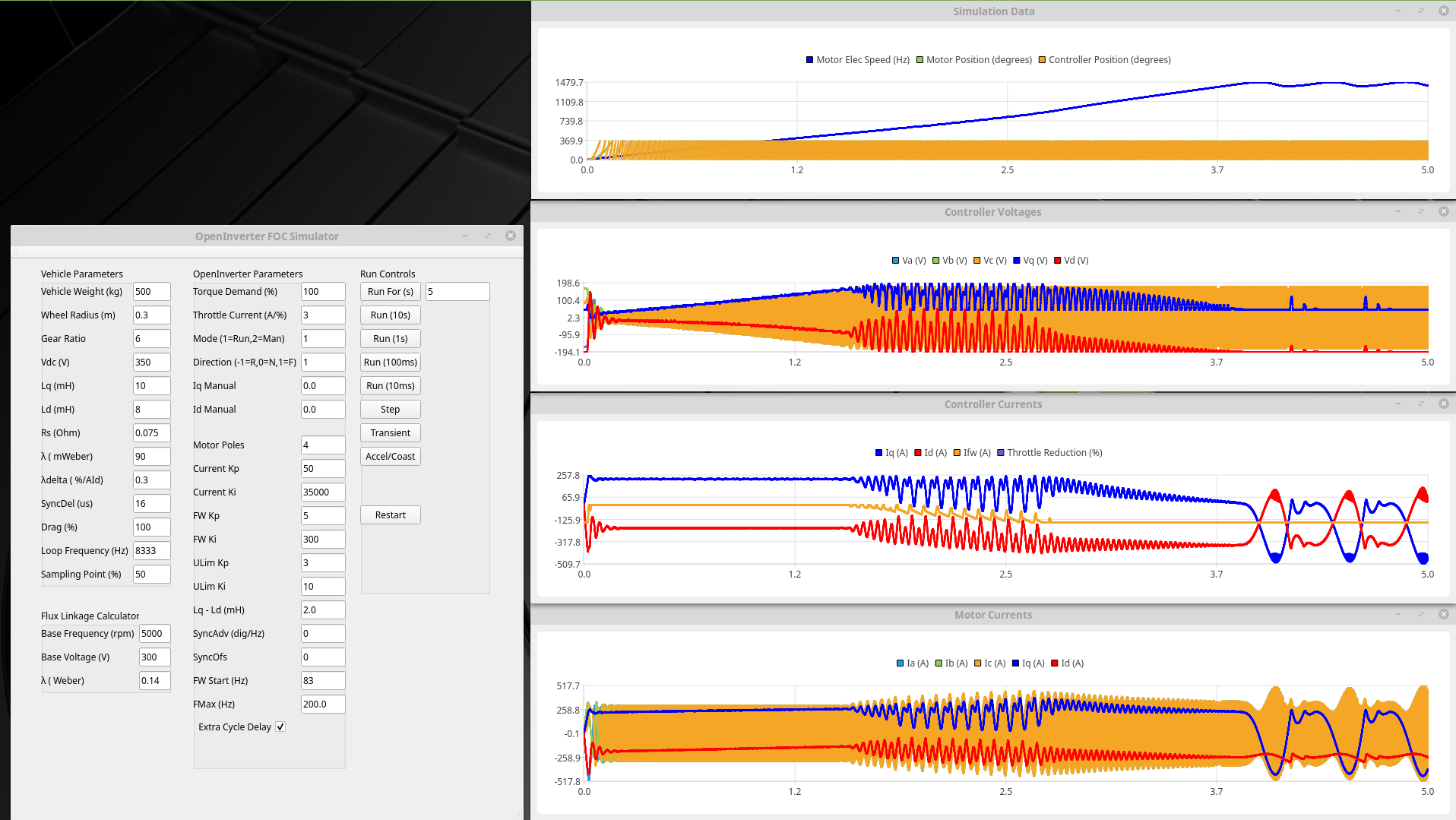Close the OpenInverter FOC Simulator window
Screen dimensions: 1456x820
tap(511, 236)
